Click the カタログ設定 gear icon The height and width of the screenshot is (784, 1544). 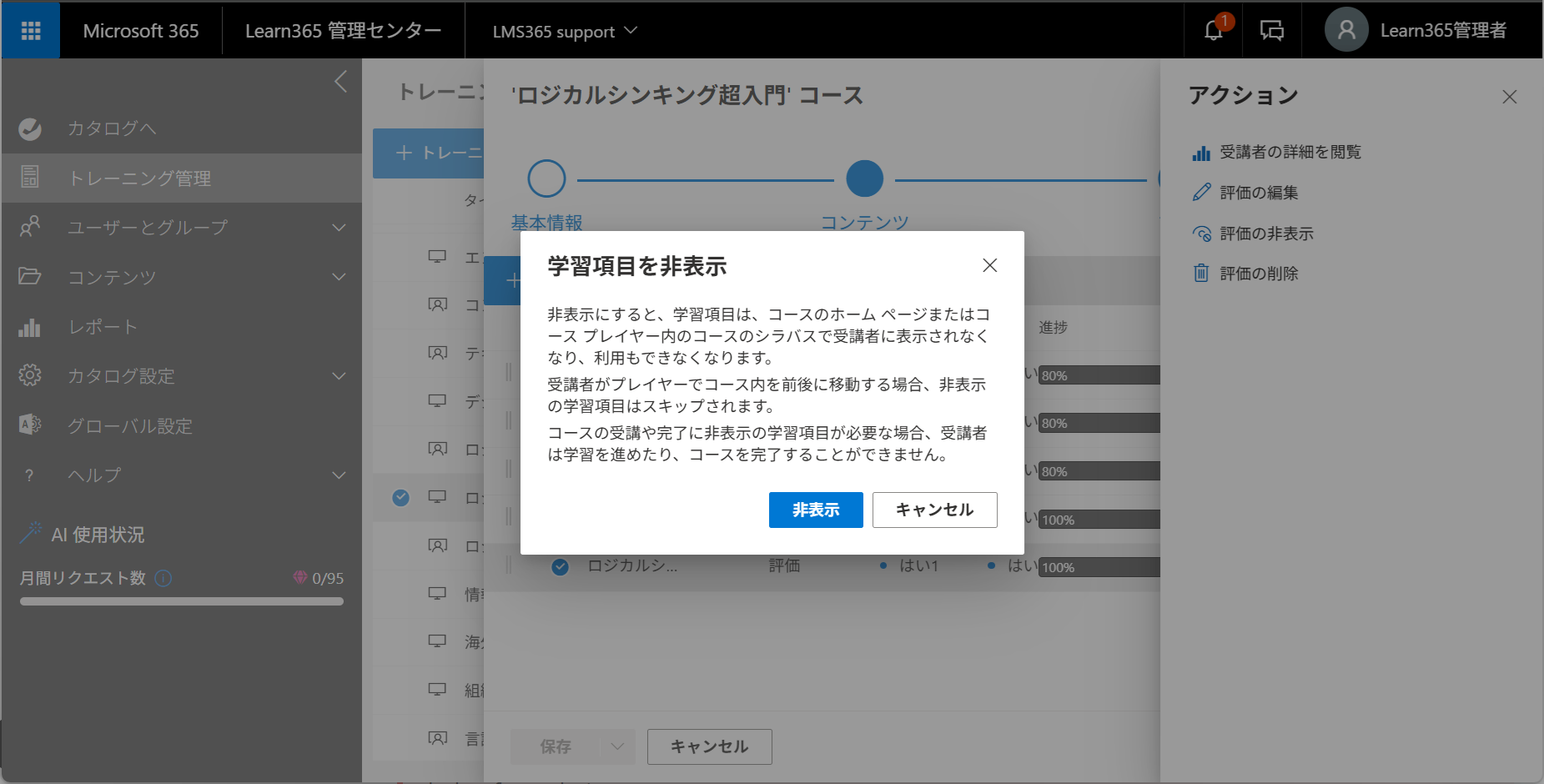tap(30, 375)
